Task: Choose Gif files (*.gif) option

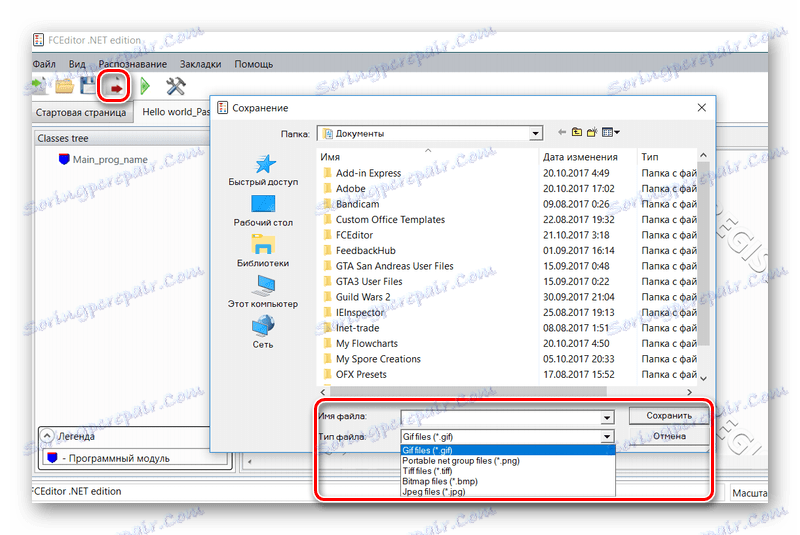Action: point(508,450)
